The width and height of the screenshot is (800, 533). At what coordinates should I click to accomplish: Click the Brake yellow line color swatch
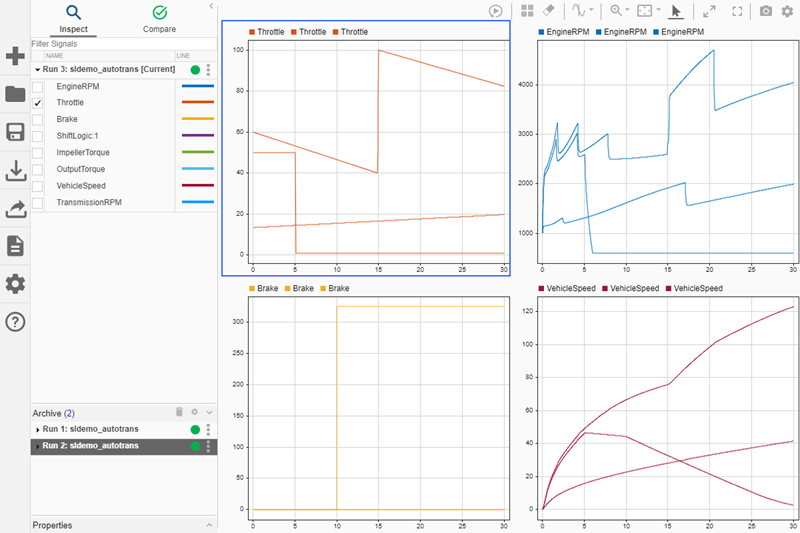click(198, 119)
